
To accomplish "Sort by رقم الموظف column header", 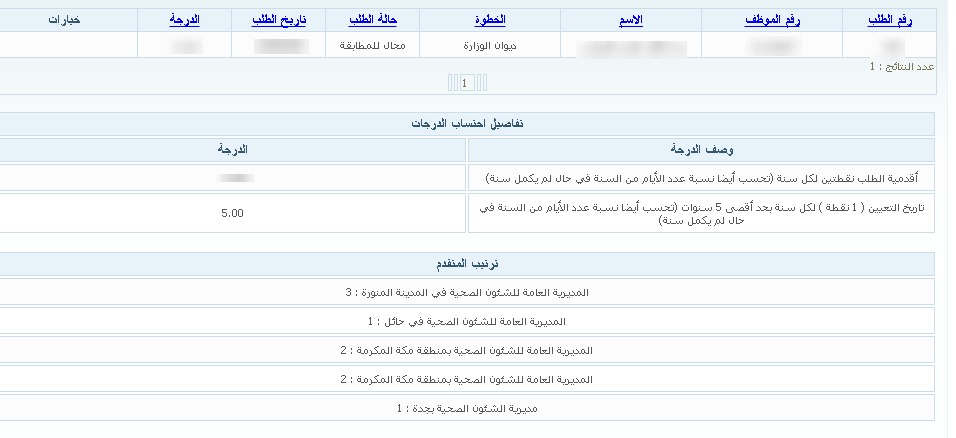I will [772, 20].
